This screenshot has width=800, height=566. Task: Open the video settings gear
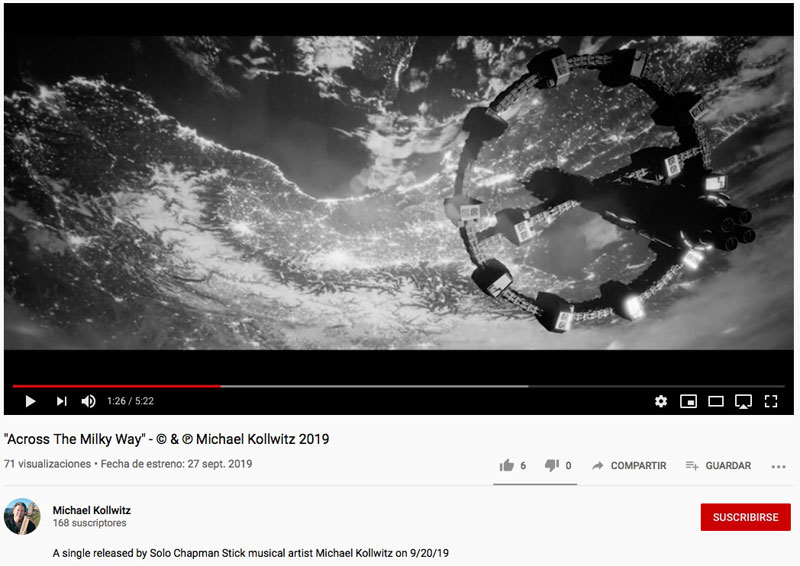[x=661, y=401]
